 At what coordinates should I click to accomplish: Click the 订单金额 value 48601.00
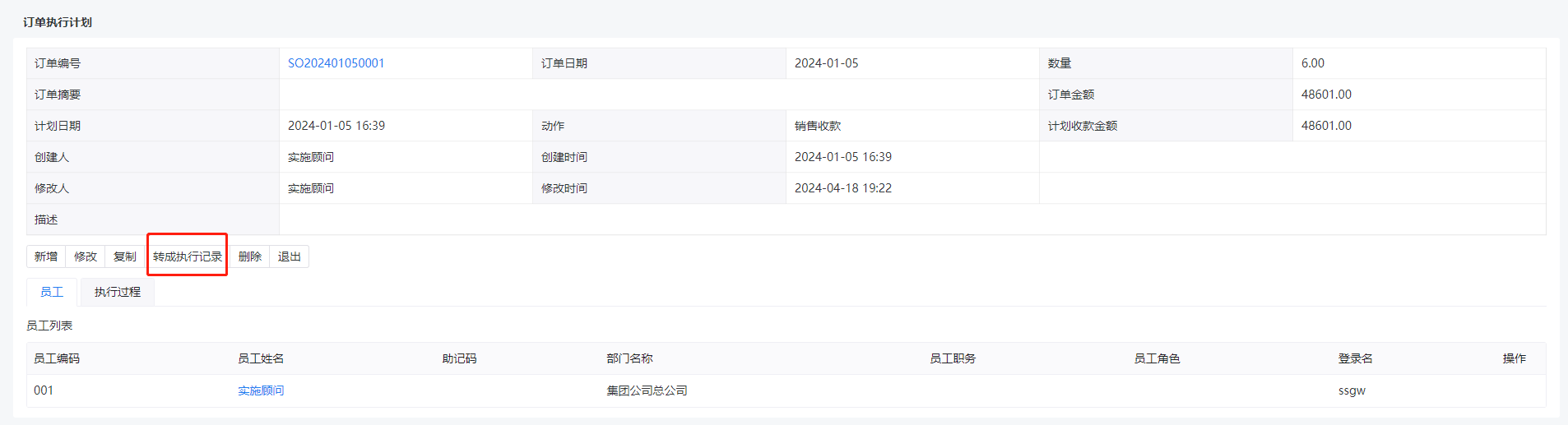pos(1326,95)
